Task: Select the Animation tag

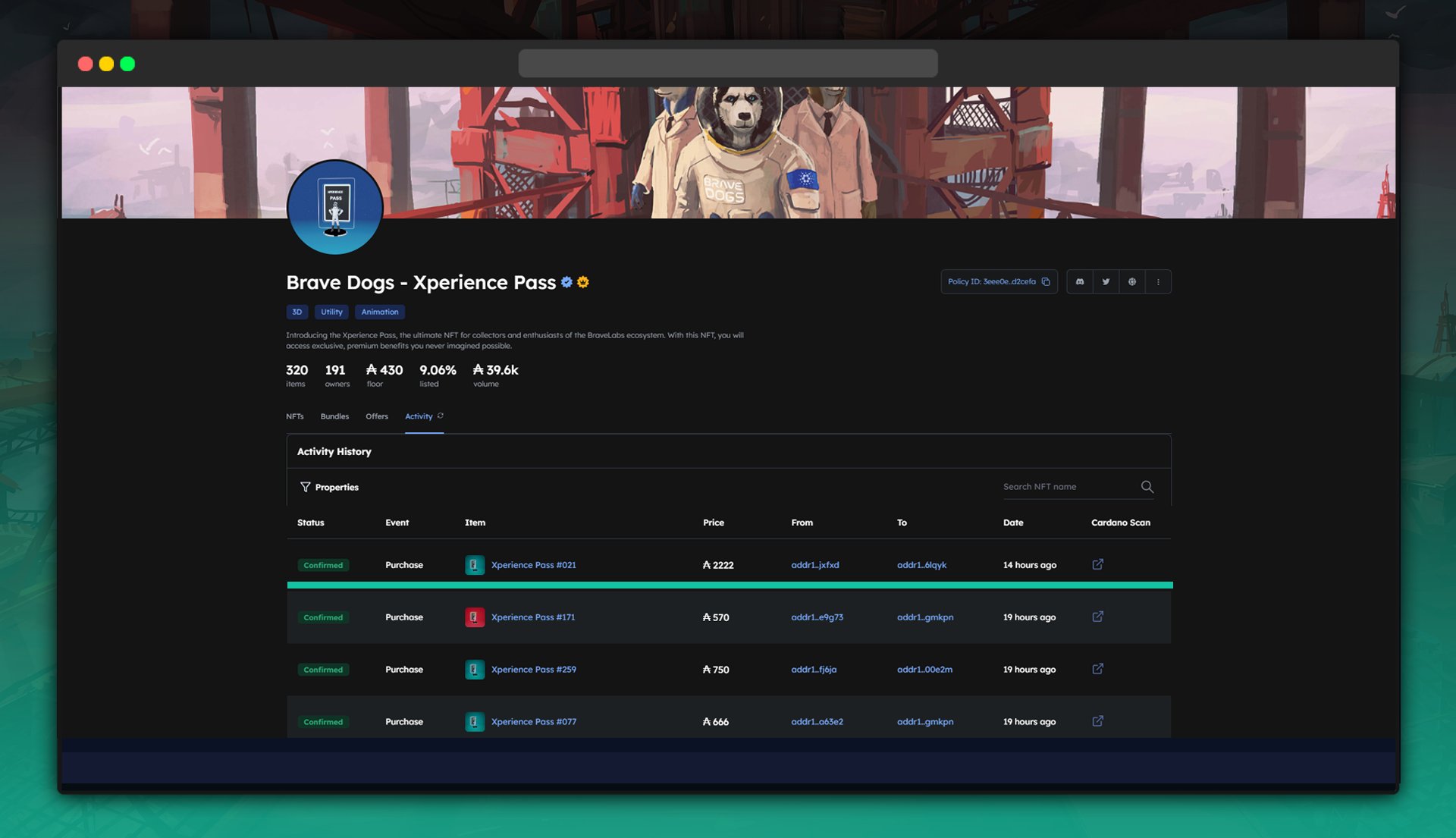Action: (x=379, y=312)
